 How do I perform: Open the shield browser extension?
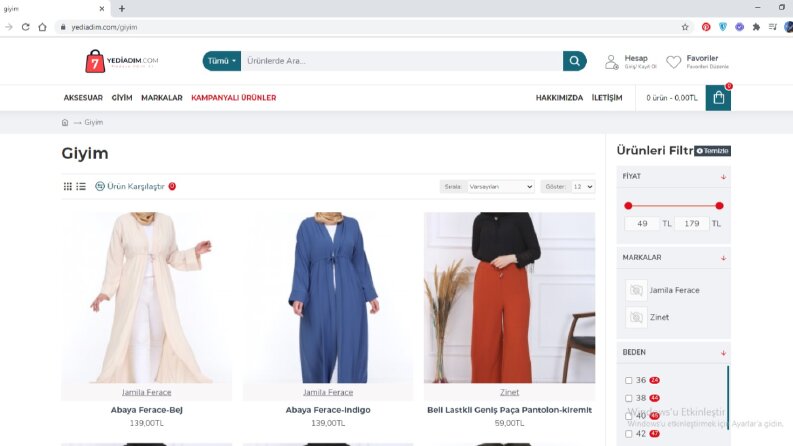point(723,27)
